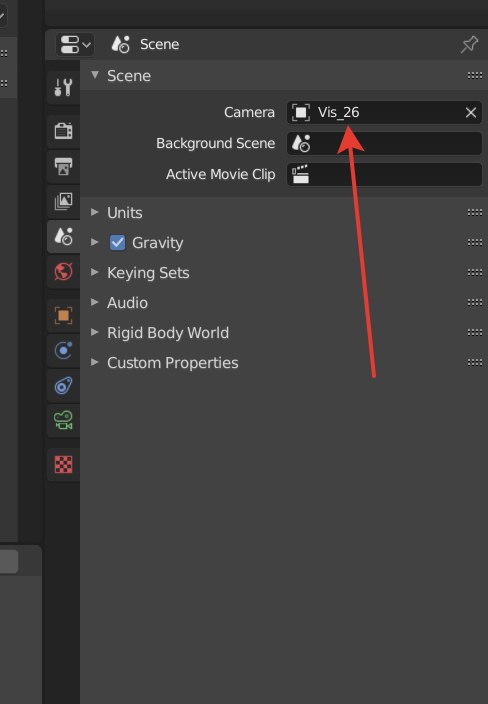Expand the Rigid Body World panel
The image size is (488, 704).
[95, 332]
